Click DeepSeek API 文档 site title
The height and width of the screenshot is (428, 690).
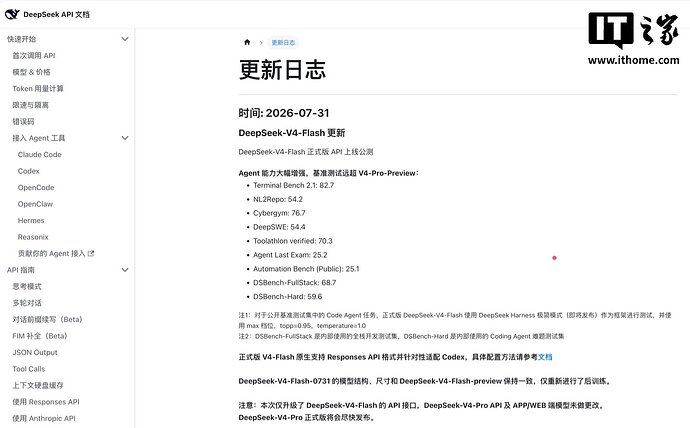pos(56,15)
